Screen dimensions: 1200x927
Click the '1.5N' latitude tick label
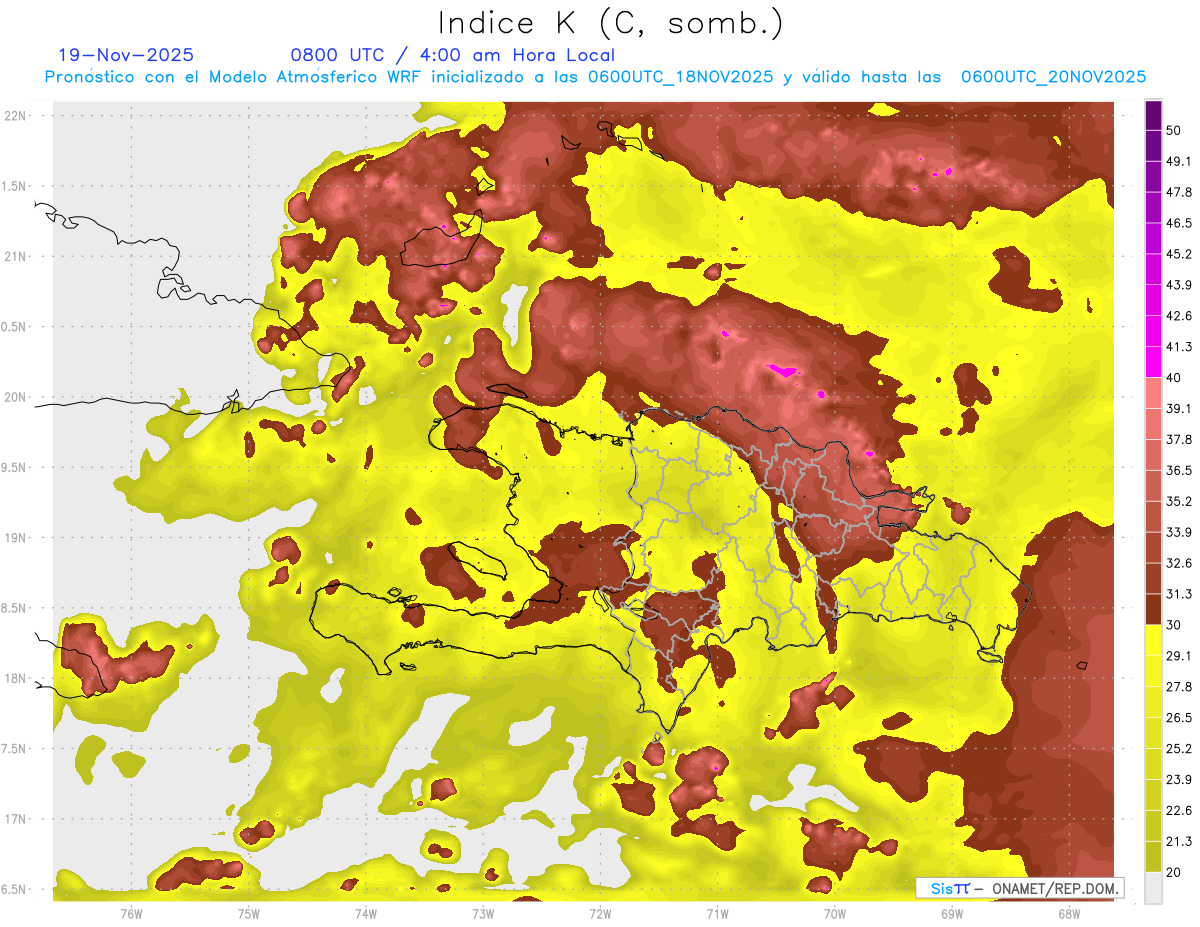tap(15, 187)
